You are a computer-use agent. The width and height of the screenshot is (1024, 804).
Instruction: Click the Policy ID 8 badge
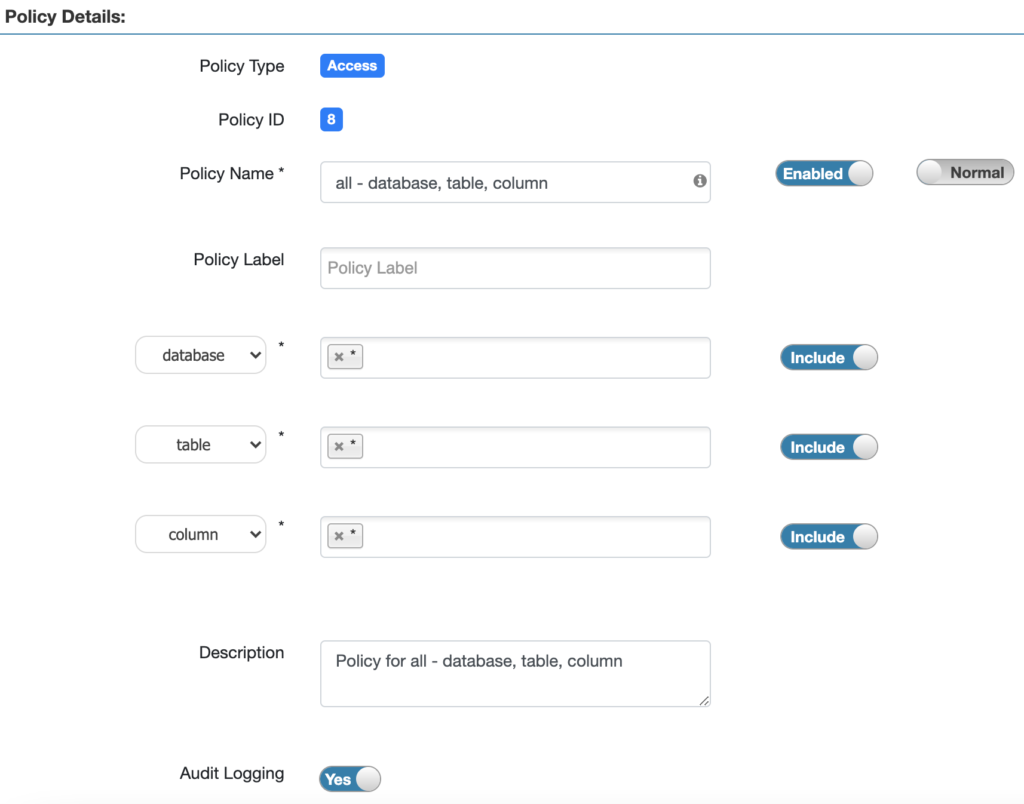(331, 120)
